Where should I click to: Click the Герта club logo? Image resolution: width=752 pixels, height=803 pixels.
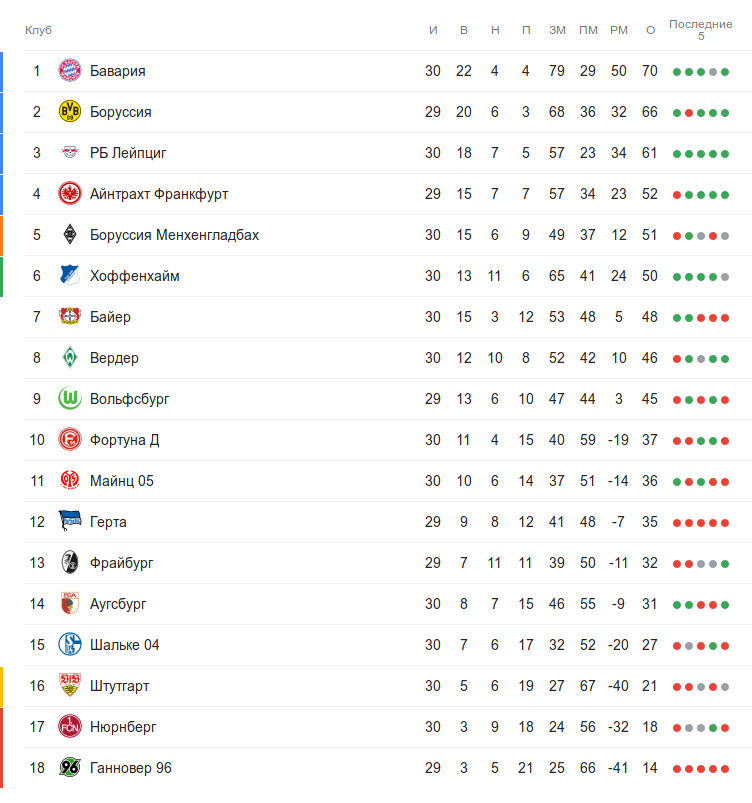(69, 522)
